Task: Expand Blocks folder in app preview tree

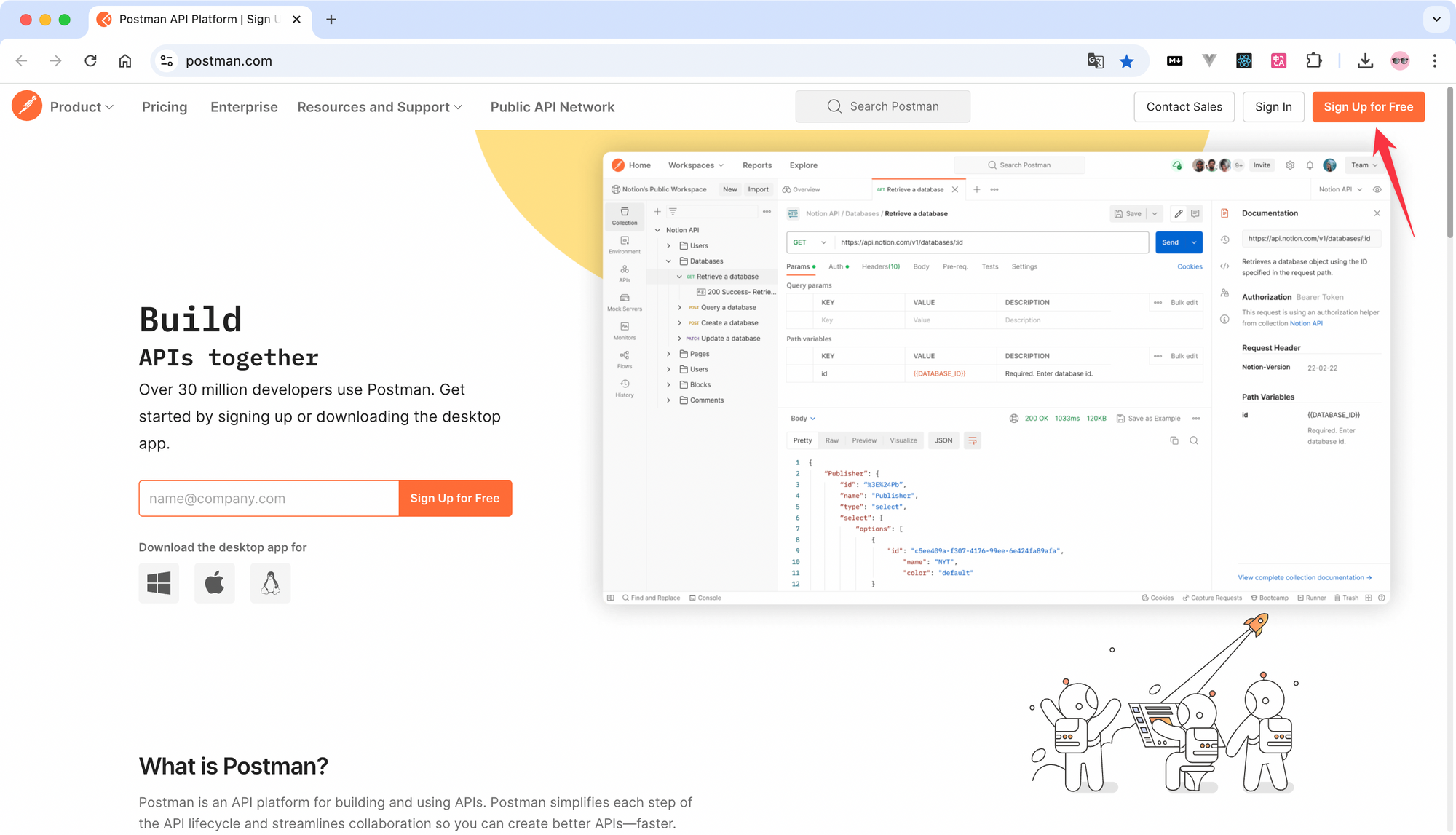Action: pos(668,384)
